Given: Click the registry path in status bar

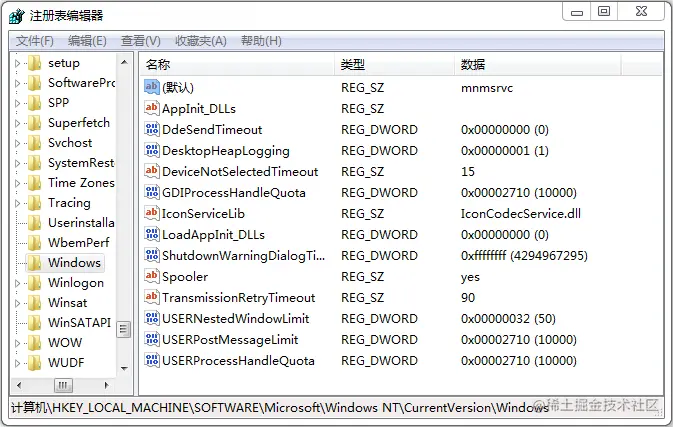Looking at the screenshot, I should click(280, 407).
